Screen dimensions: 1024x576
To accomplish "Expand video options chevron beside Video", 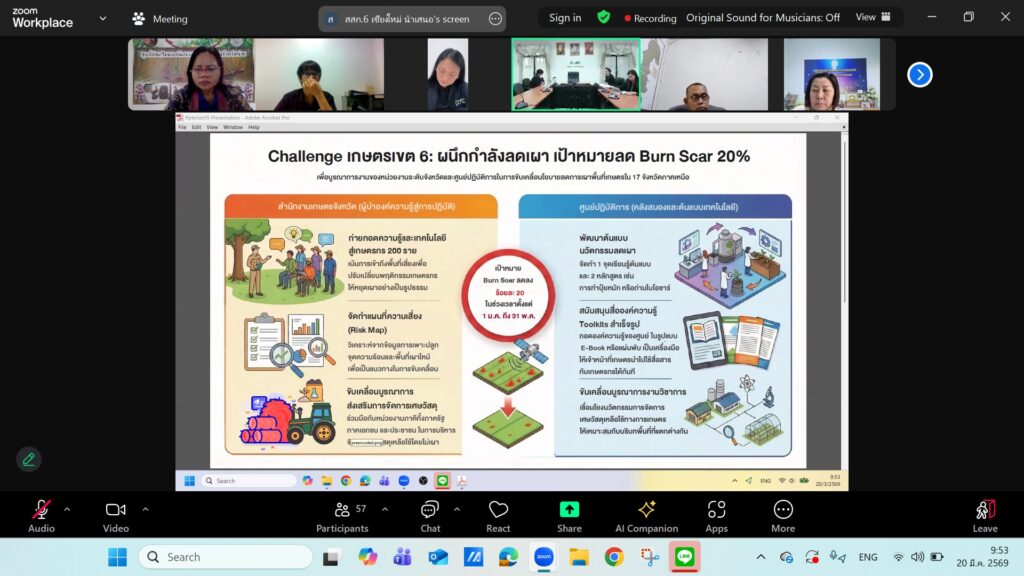I will pyautogui.click(x=145, y=509).
